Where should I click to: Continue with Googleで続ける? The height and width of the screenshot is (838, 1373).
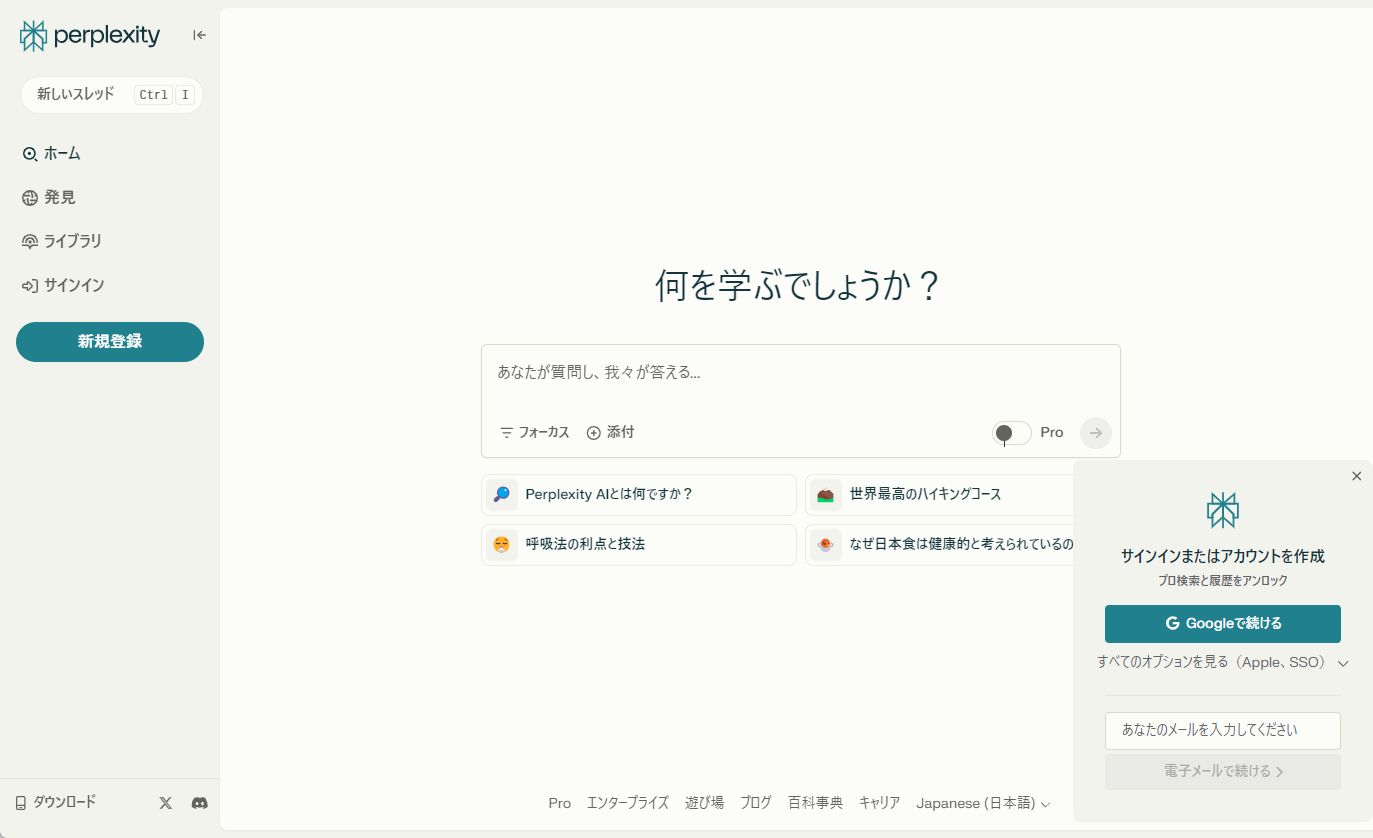1222,623
